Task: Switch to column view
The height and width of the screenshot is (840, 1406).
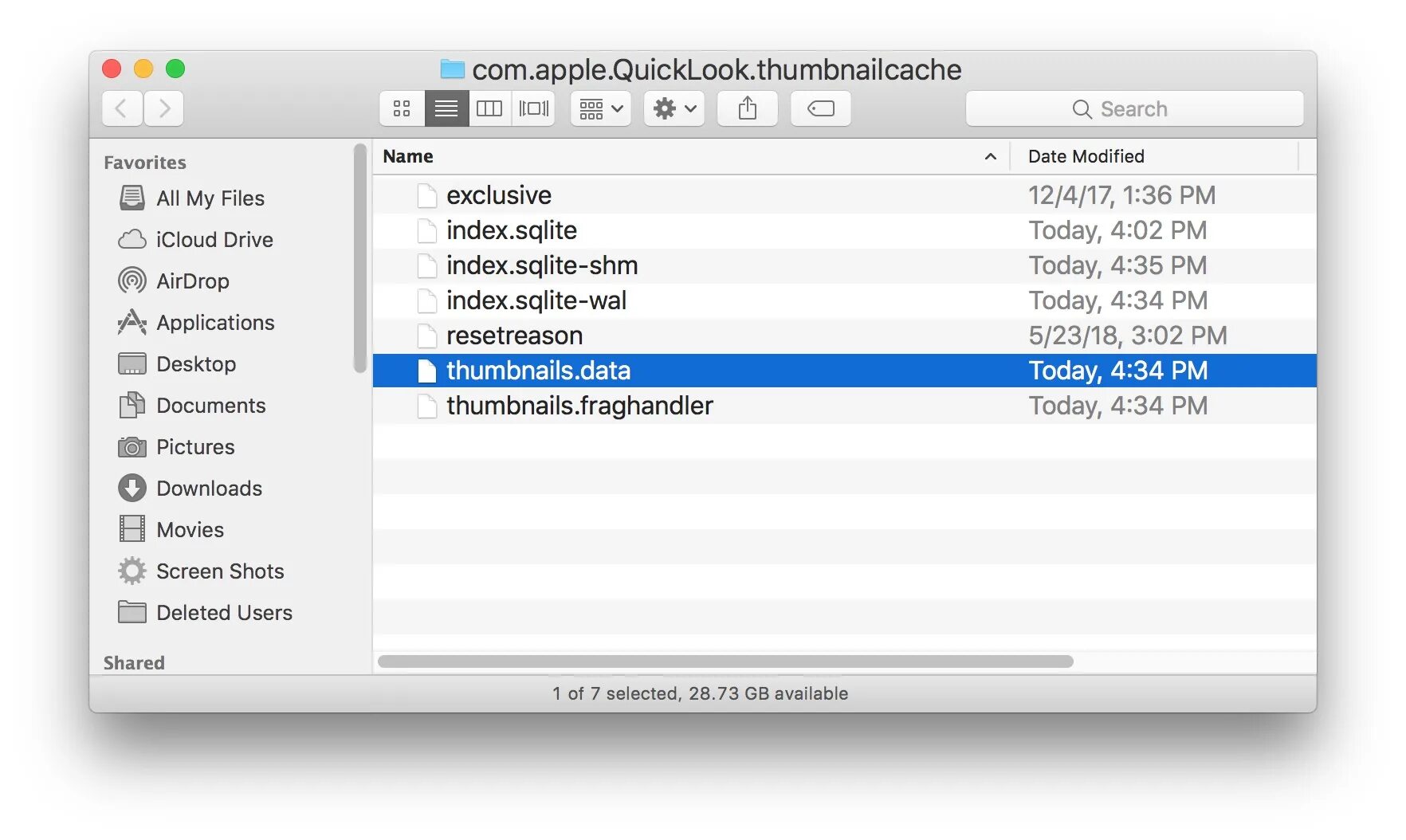Action: coord(489,108)
